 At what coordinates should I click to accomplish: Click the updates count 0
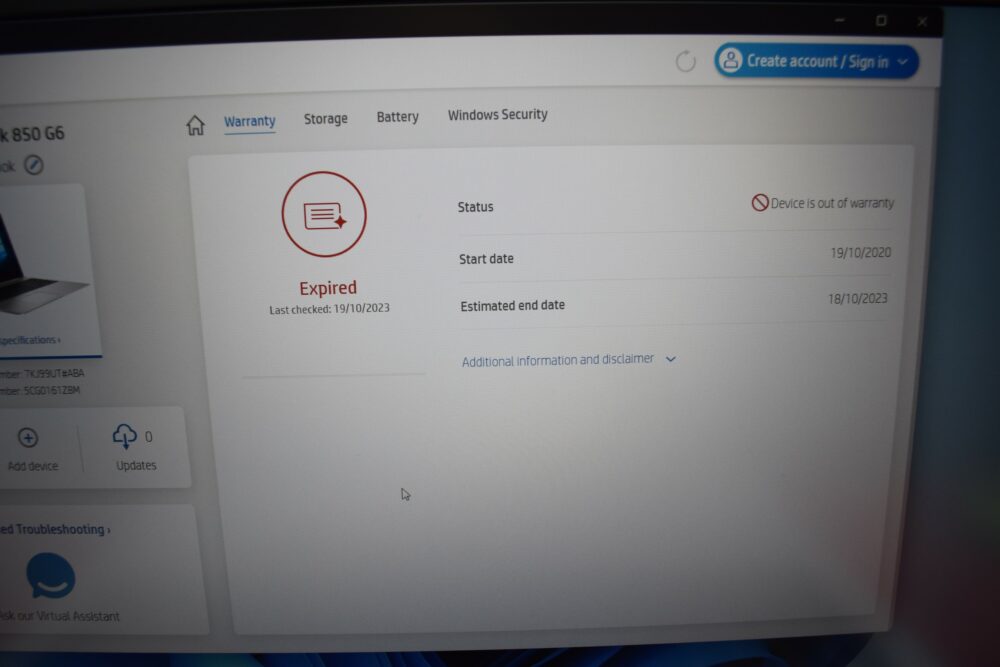pyautogui.click(x=149, y=437)
